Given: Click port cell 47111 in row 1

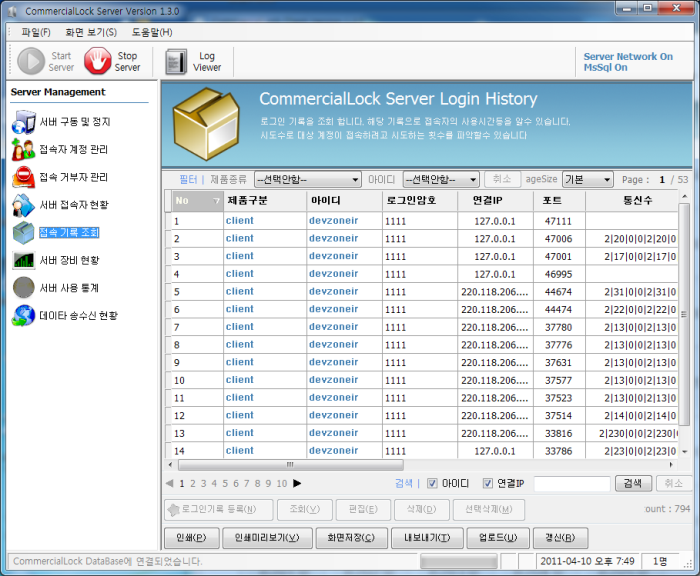Looking at the screenshot, I should coord(559,221).
